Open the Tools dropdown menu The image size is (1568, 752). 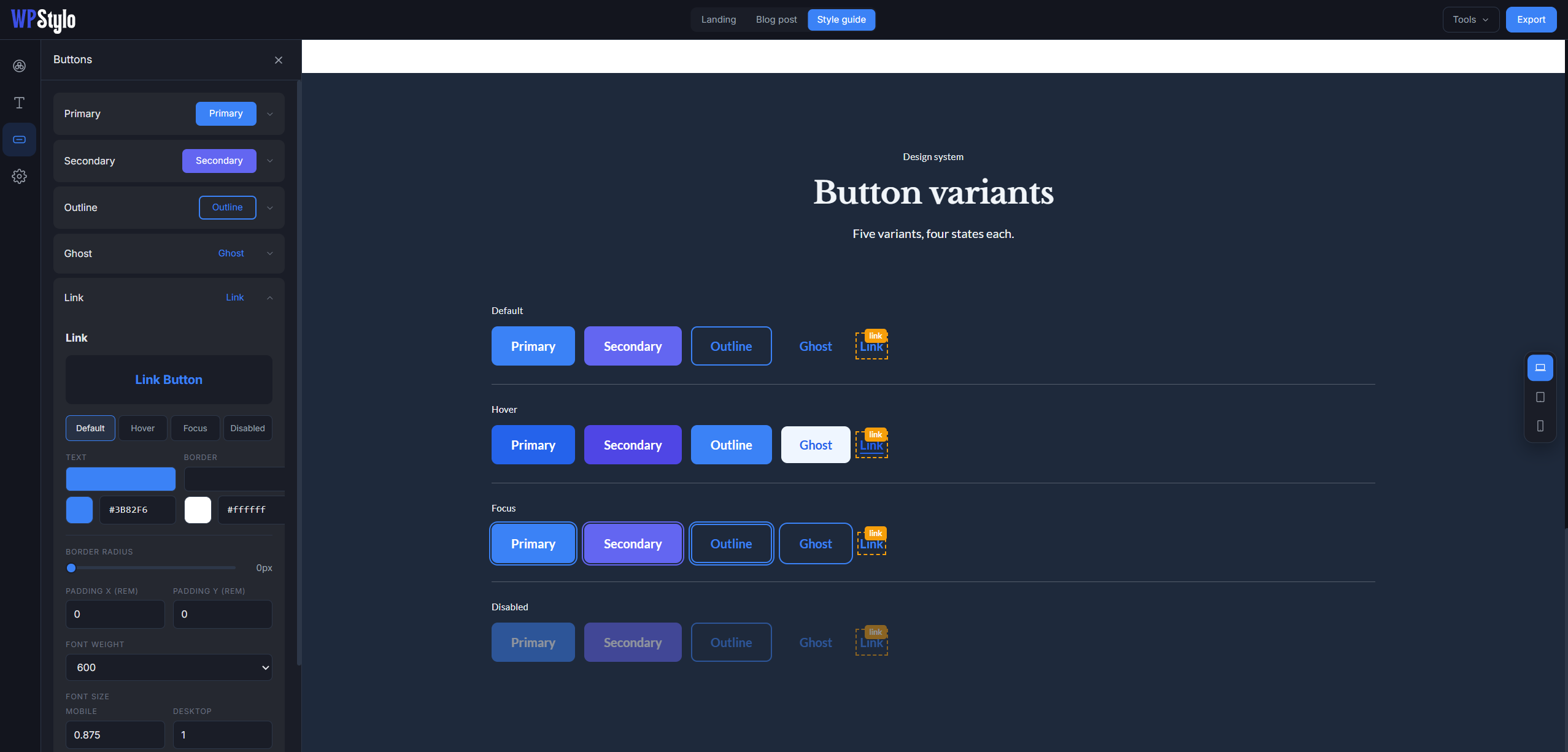1470,20
